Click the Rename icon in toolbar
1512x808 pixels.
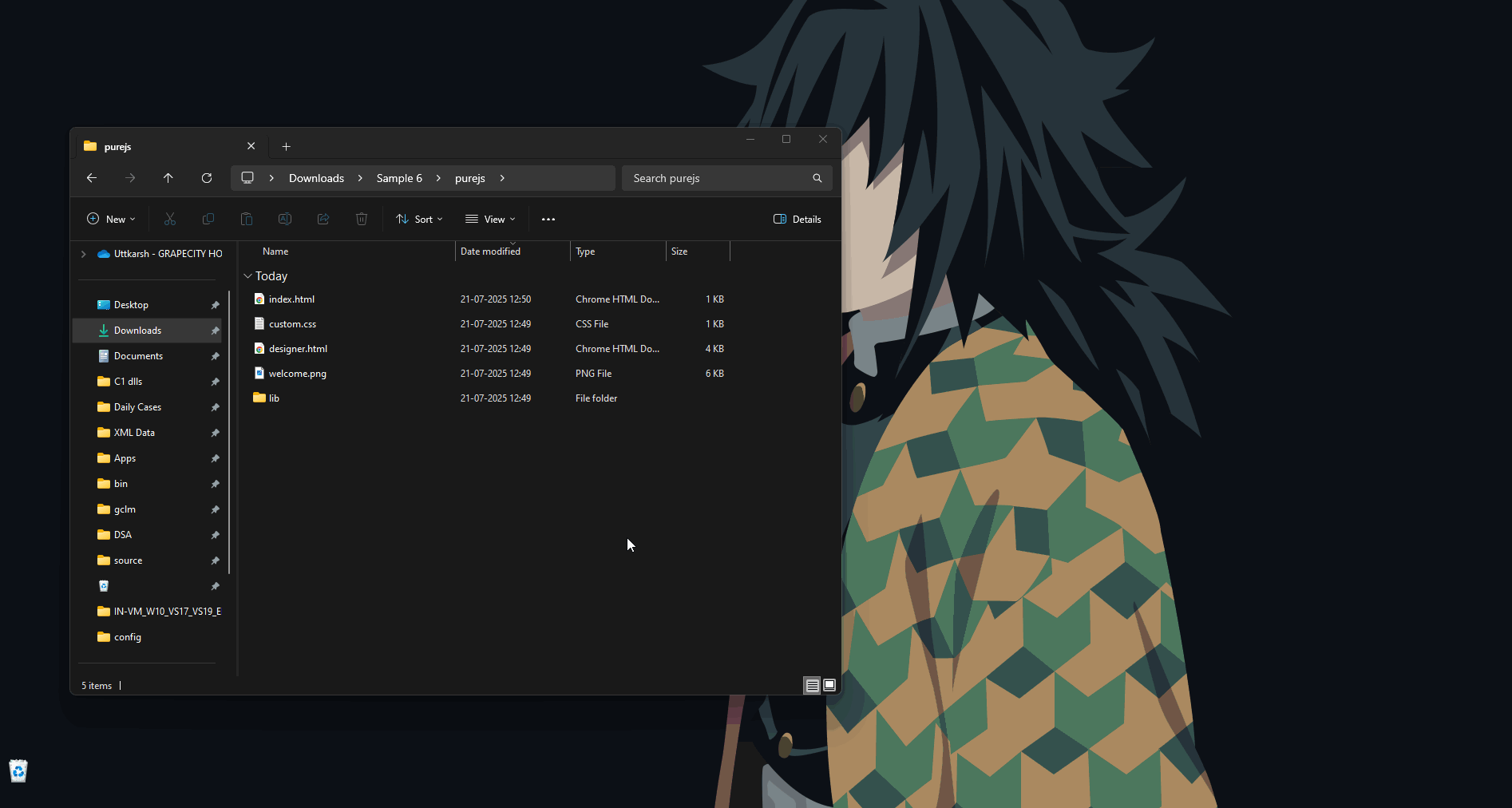pos(285,219)
